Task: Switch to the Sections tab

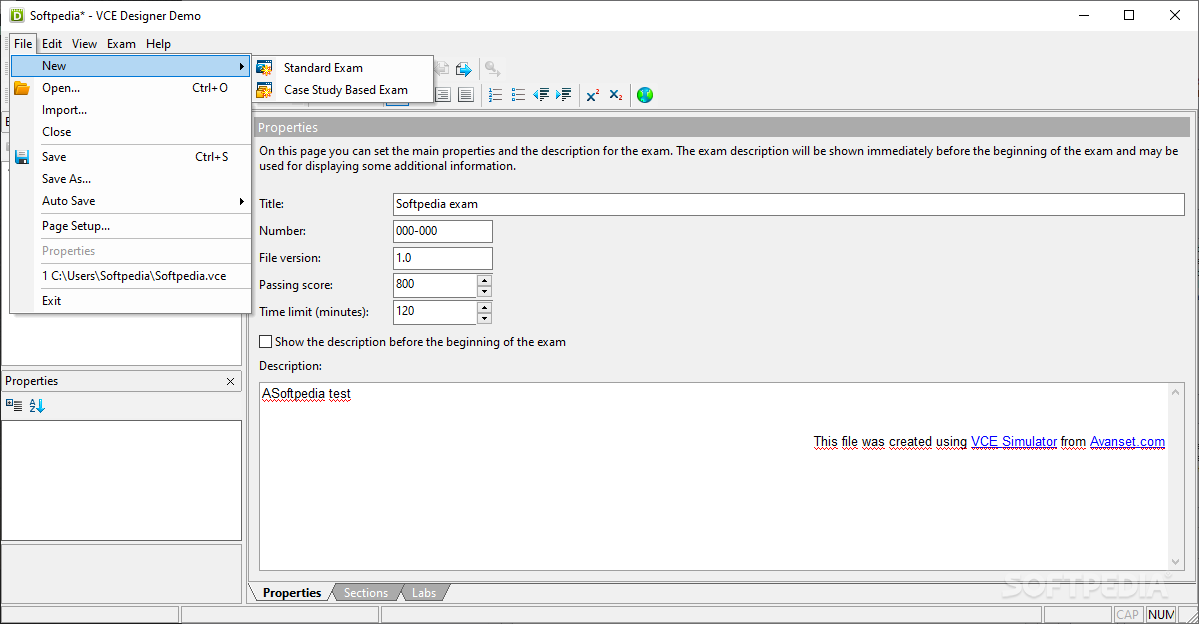Action: tap(366, 593)
